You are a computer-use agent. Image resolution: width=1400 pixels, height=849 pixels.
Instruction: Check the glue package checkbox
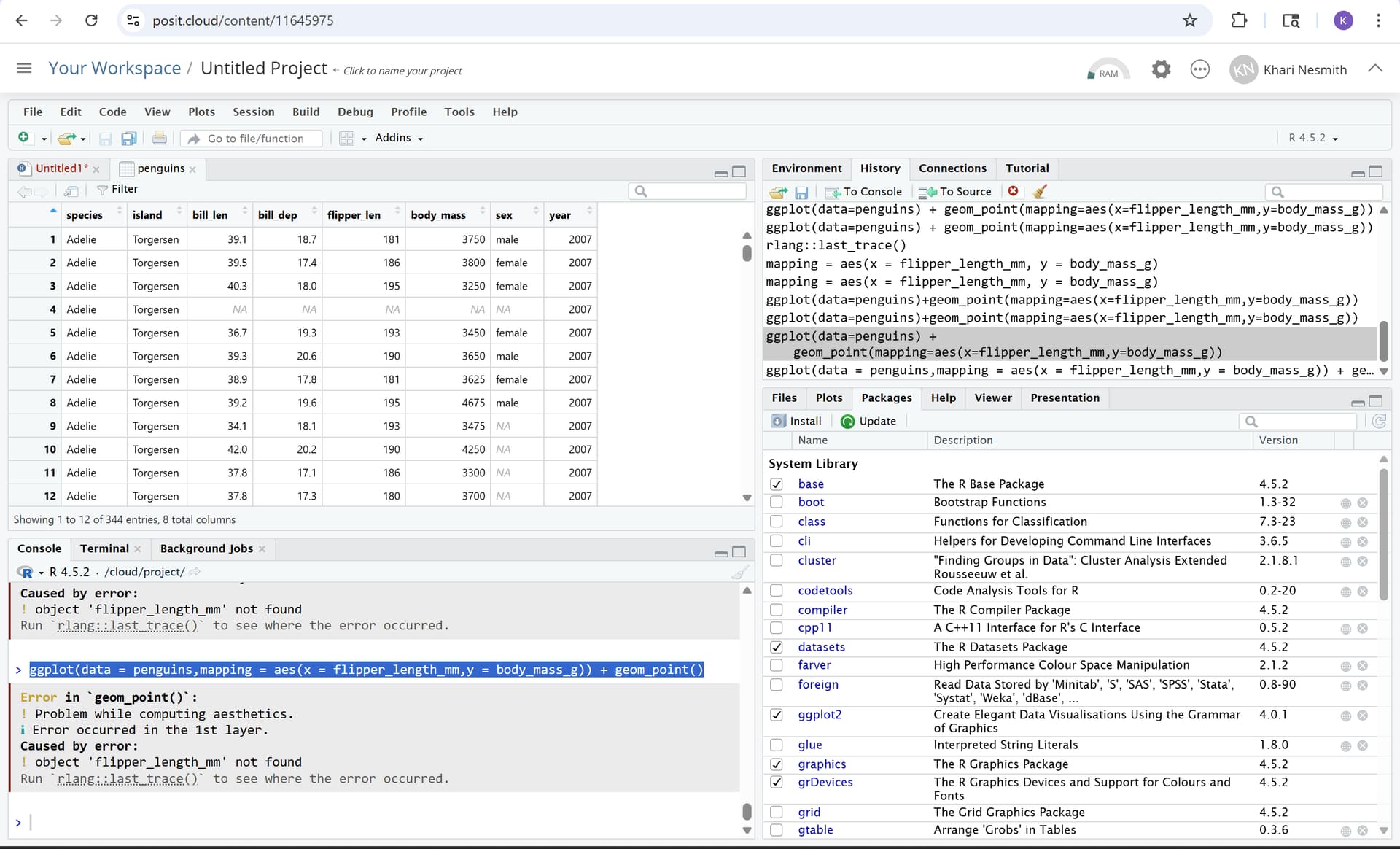(x=777, y=745)
